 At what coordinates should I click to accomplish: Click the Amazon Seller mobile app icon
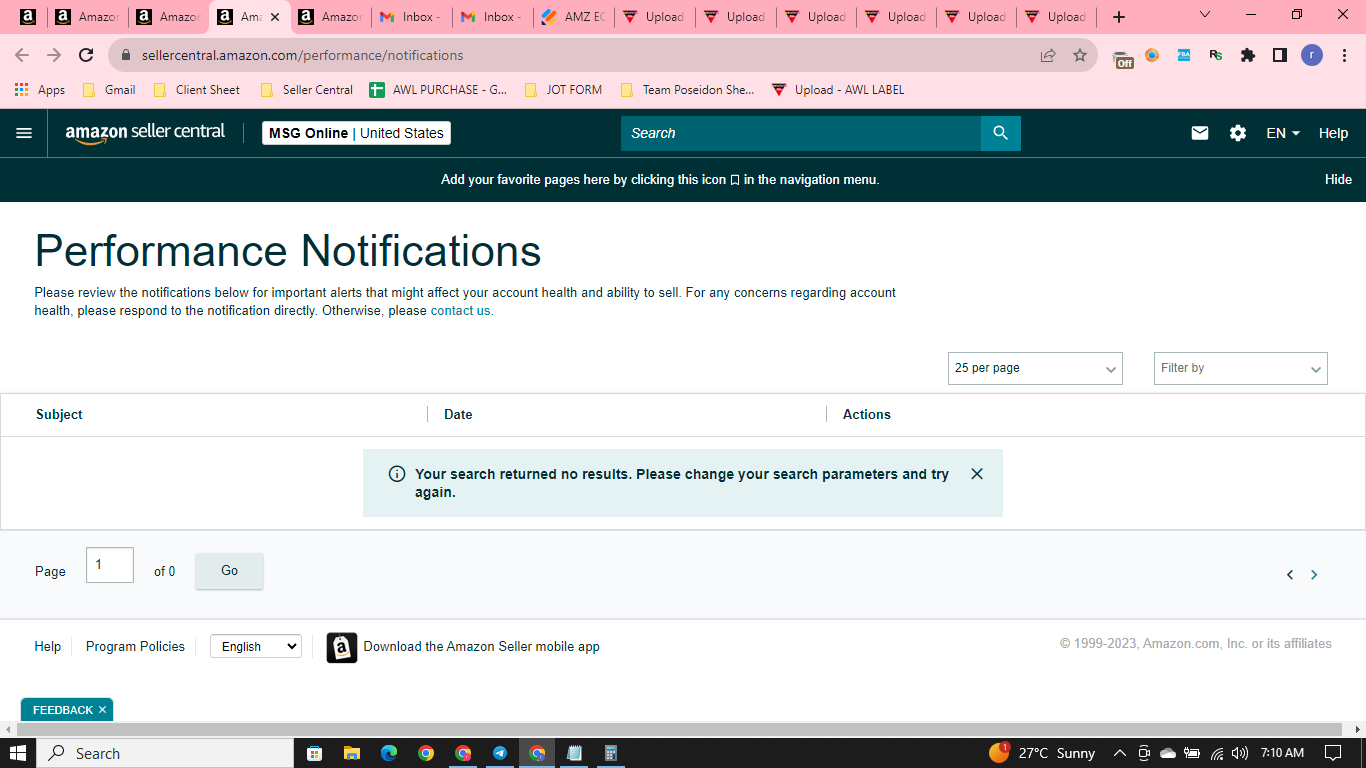(342, 648)
